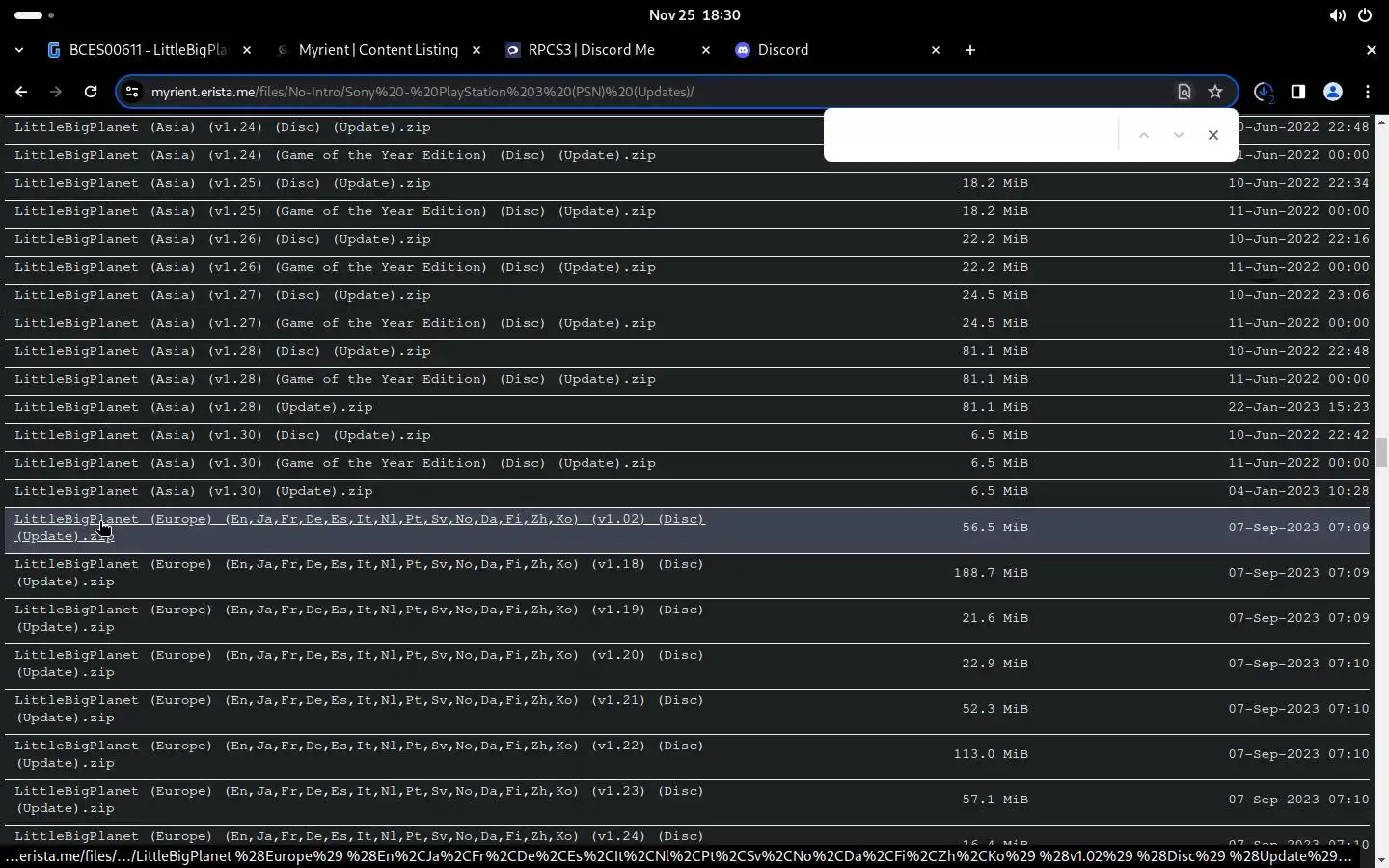Close the Discord tab

click(936, 50)
